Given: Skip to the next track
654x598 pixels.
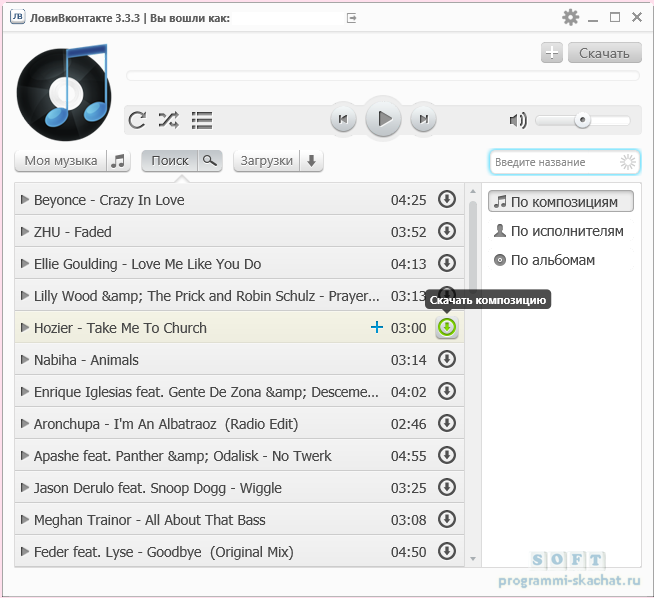Looking at the screenshot, I should click(x=424, y=120).
